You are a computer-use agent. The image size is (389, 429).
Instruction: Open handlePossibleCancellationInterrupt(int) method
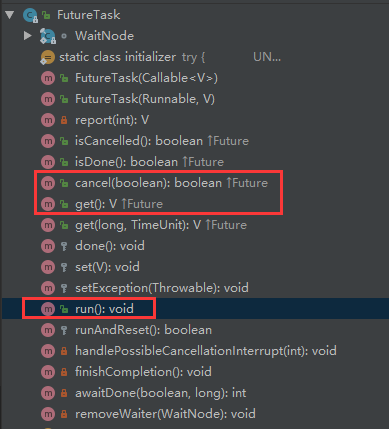(x=206, y=351)
